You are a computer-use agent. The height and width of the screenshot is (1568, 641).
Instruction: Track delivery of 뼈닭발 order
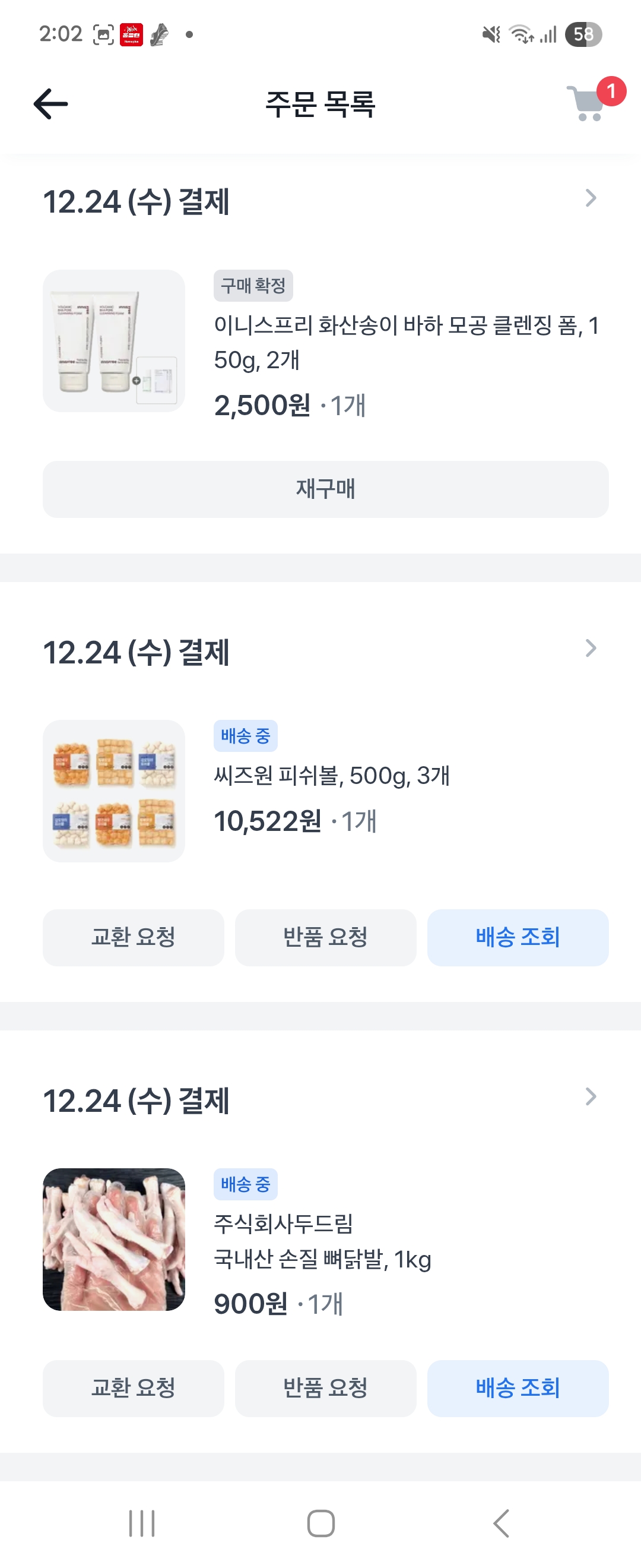coord(518,1388)
